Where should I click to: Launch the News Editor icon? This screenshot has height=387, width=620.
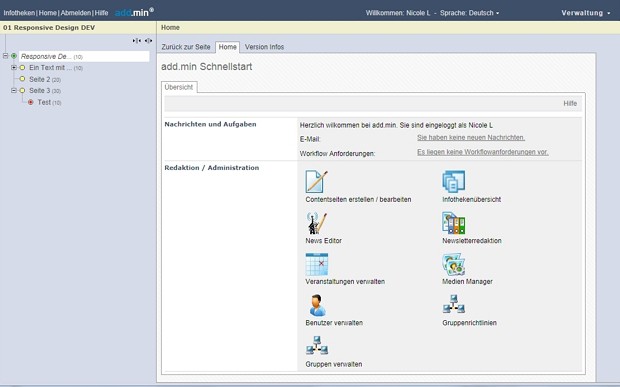click(x=316, y=223)
